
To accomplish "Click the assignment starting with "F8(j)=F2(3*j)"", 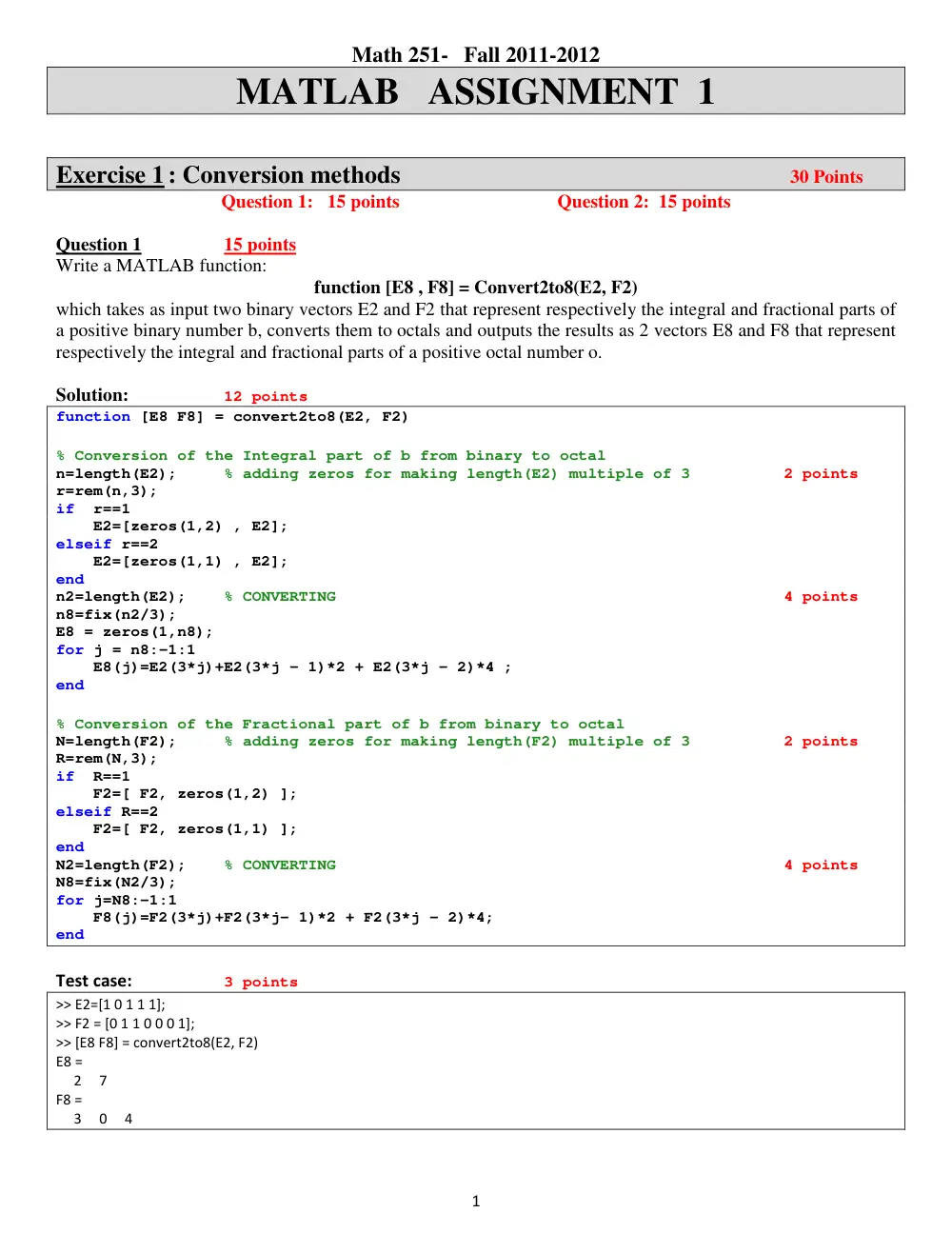I will coord(293,918).
